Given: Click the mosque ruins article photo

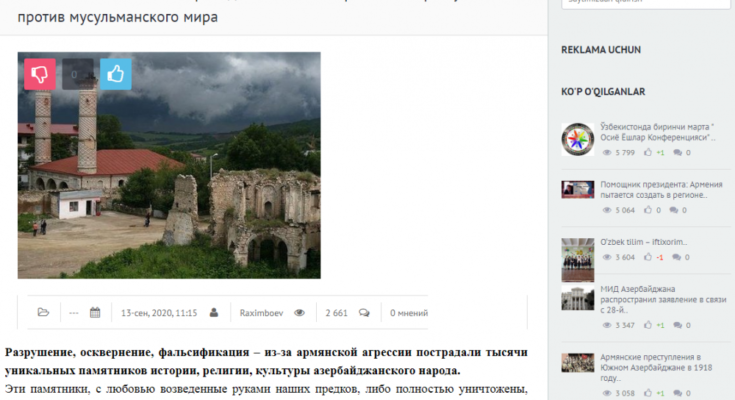Looking at the screenshot, I should pyautogui.click(x=169, y=164).
